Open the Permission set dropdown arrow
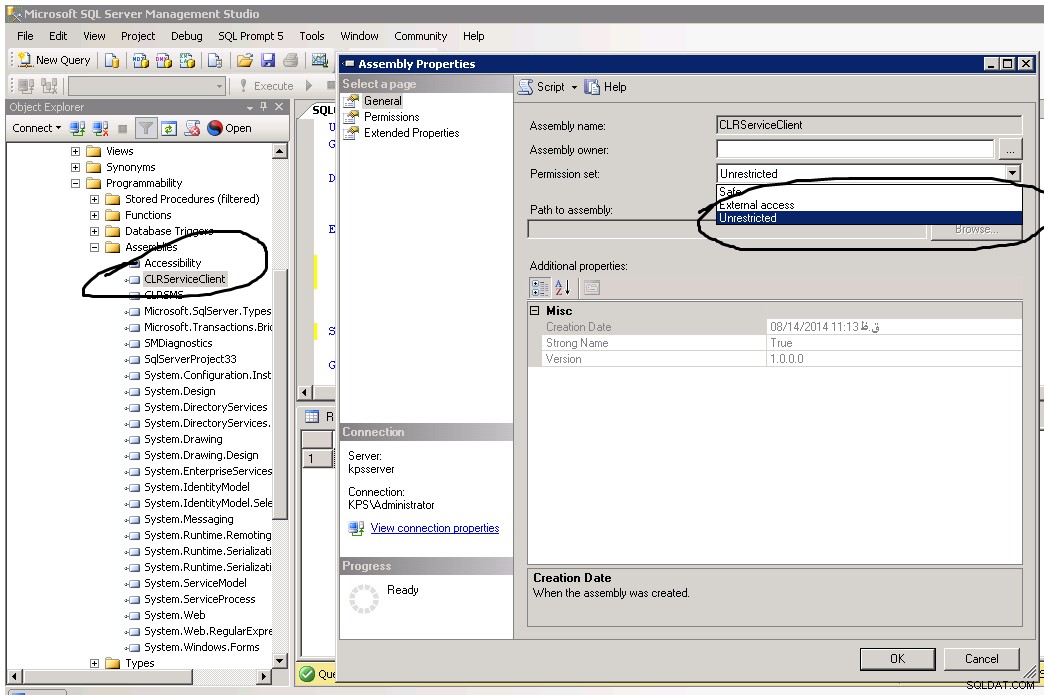 (1013, 173)
